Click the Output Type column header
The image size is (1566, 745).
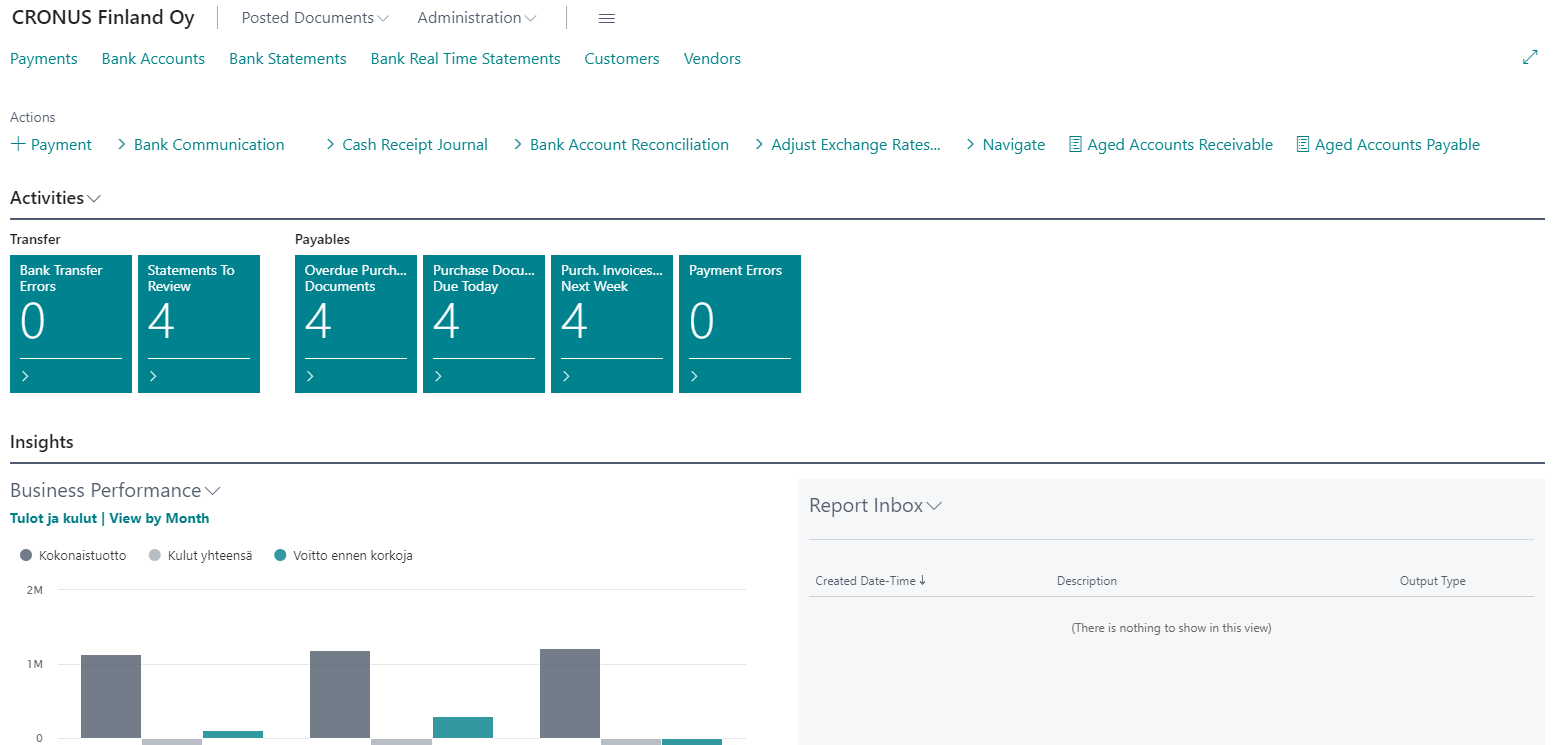tap(1433, 581)
